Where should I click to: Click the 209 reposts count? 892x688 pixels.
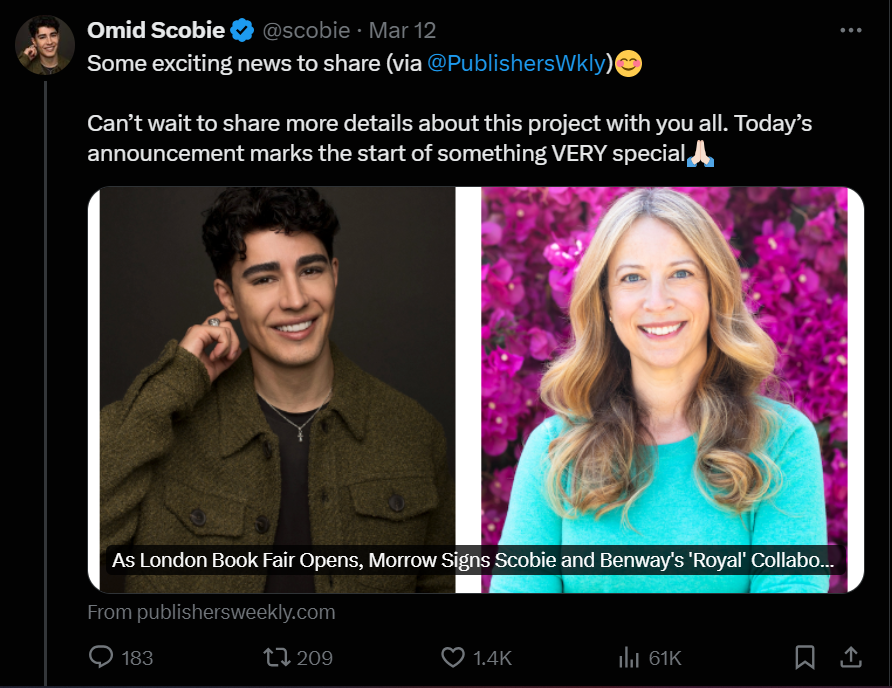coord(315,657)
